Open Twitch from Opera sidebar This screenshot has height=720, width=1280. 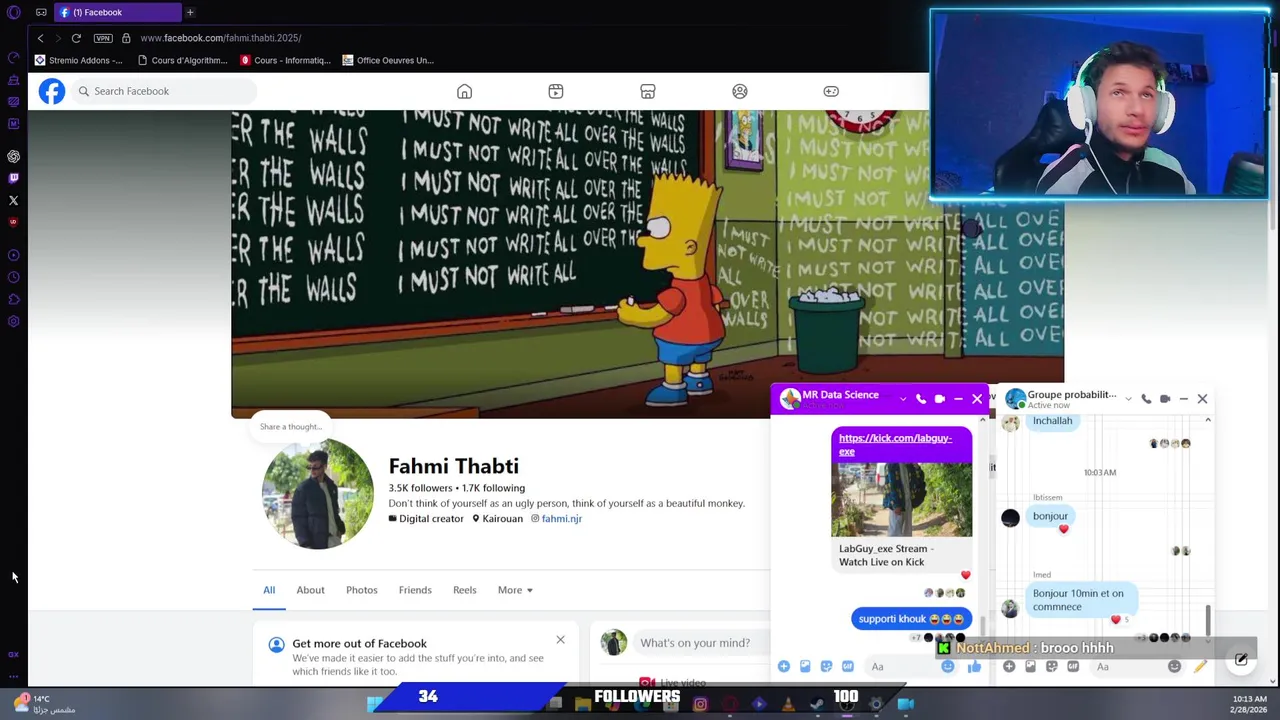point(13,178)
